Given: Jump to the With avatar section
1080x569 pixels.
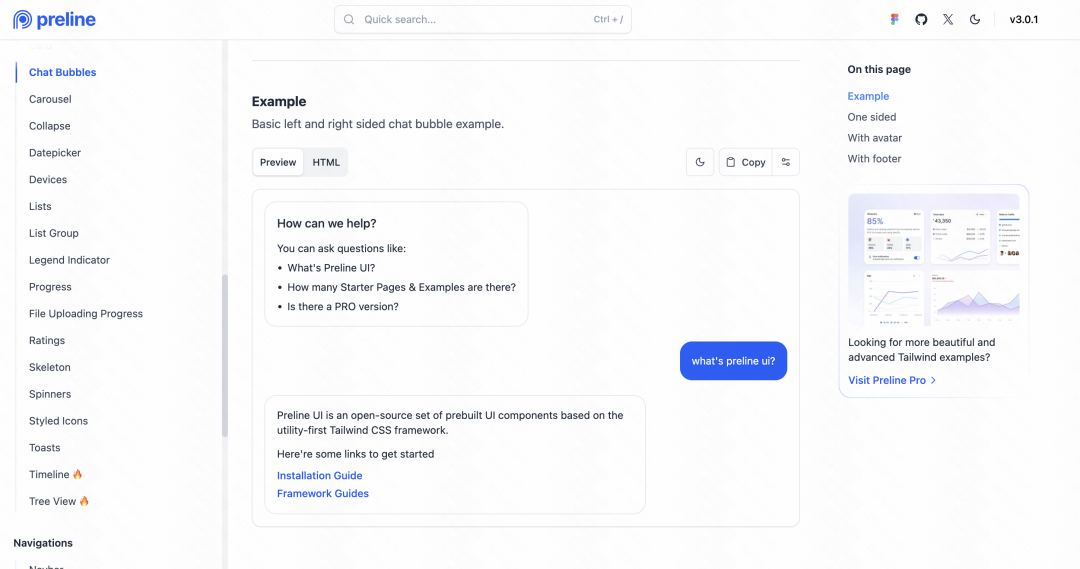Looking at the screenshot, I should 874,138.
